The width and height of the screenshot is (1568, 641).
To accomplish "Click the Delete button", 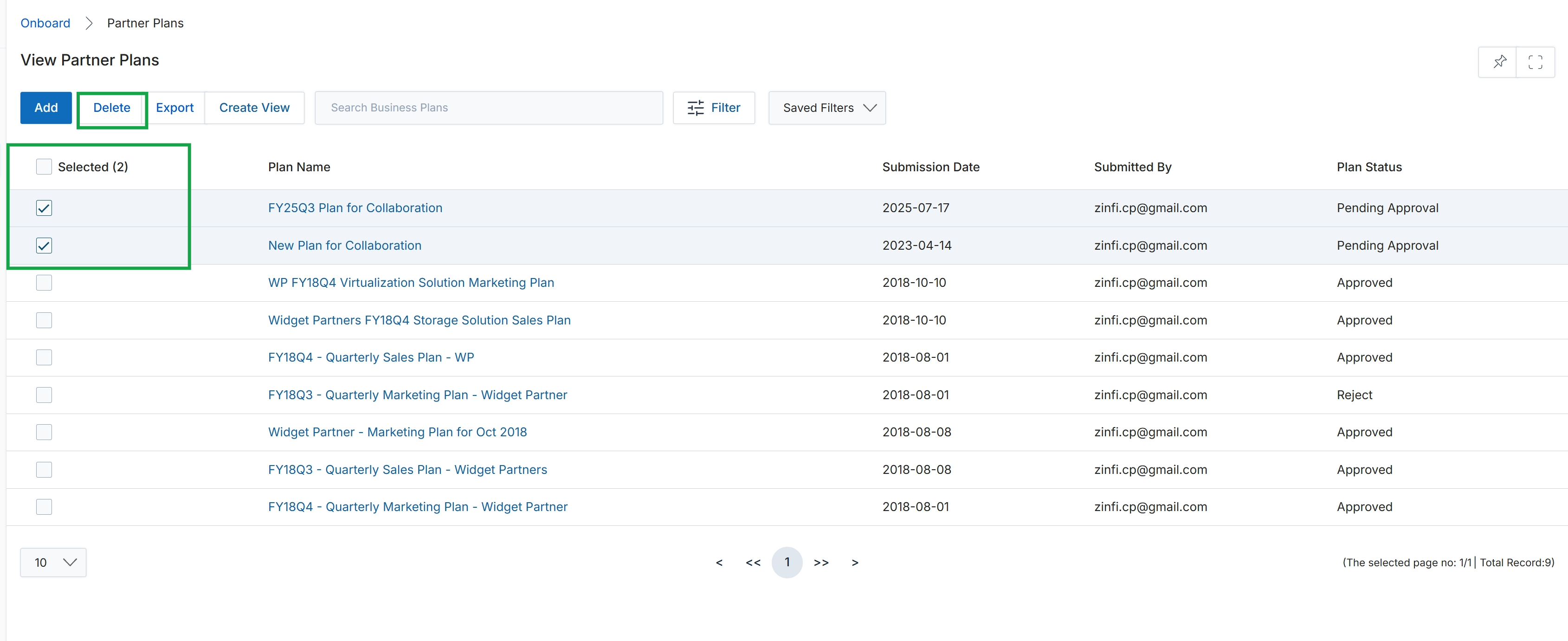I will point(112,108).
